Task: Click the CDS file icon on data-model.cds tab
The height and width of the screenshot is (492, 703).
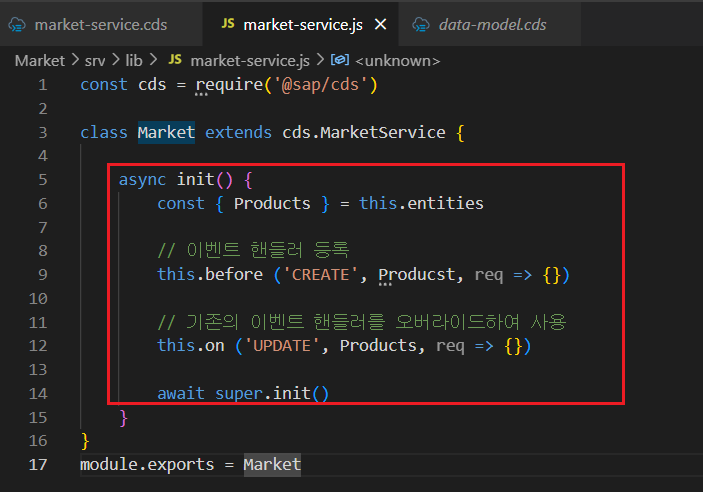Action: point(421,25)
